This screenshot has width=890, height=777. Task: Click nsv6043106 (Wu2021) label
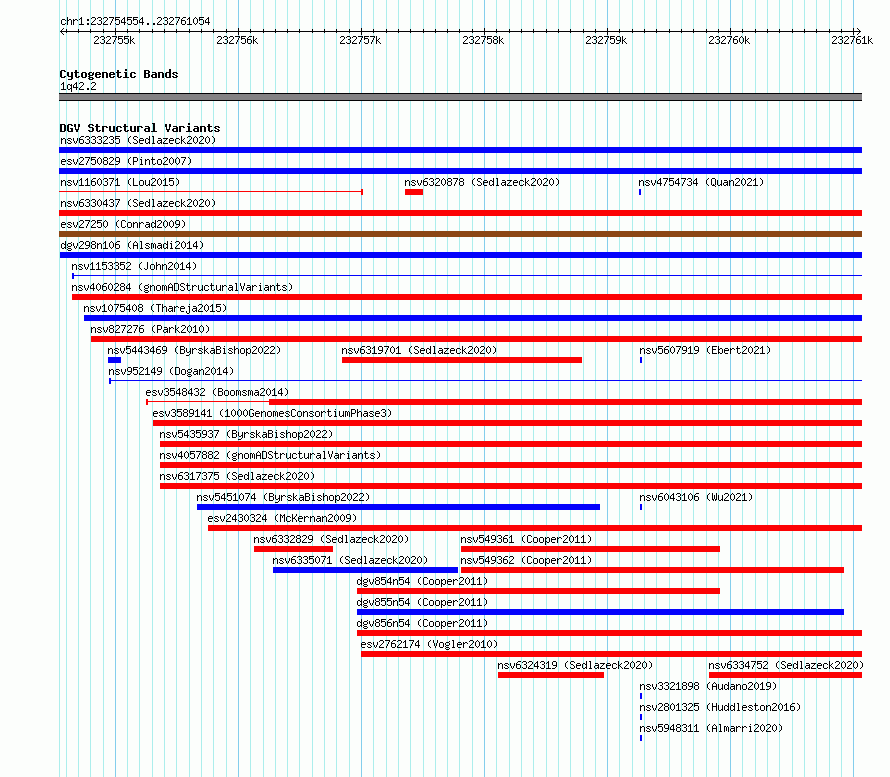click(x=696, y=497)
